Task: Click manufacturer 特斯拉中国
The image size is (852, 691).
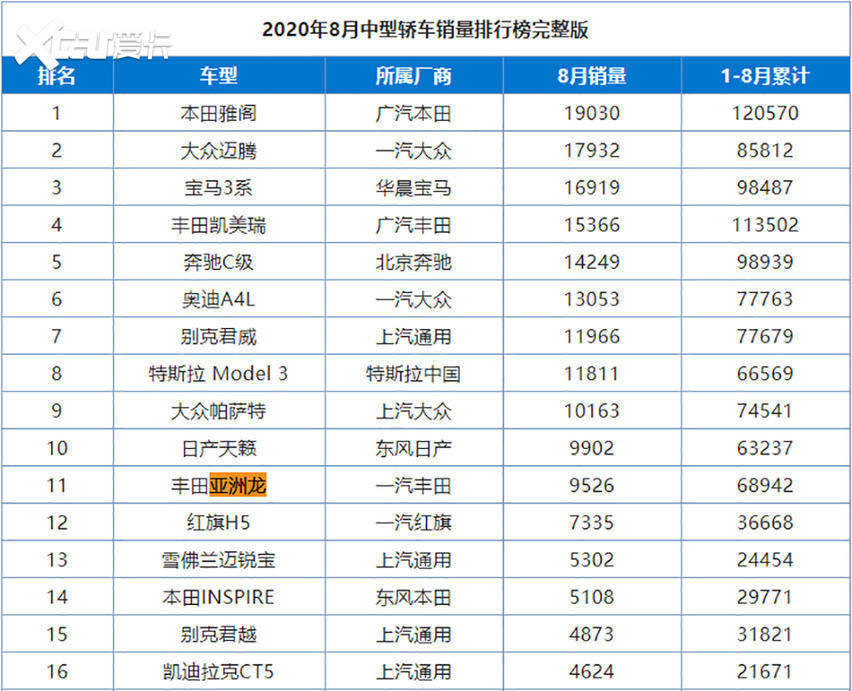Action: click(x=414, y=374)
